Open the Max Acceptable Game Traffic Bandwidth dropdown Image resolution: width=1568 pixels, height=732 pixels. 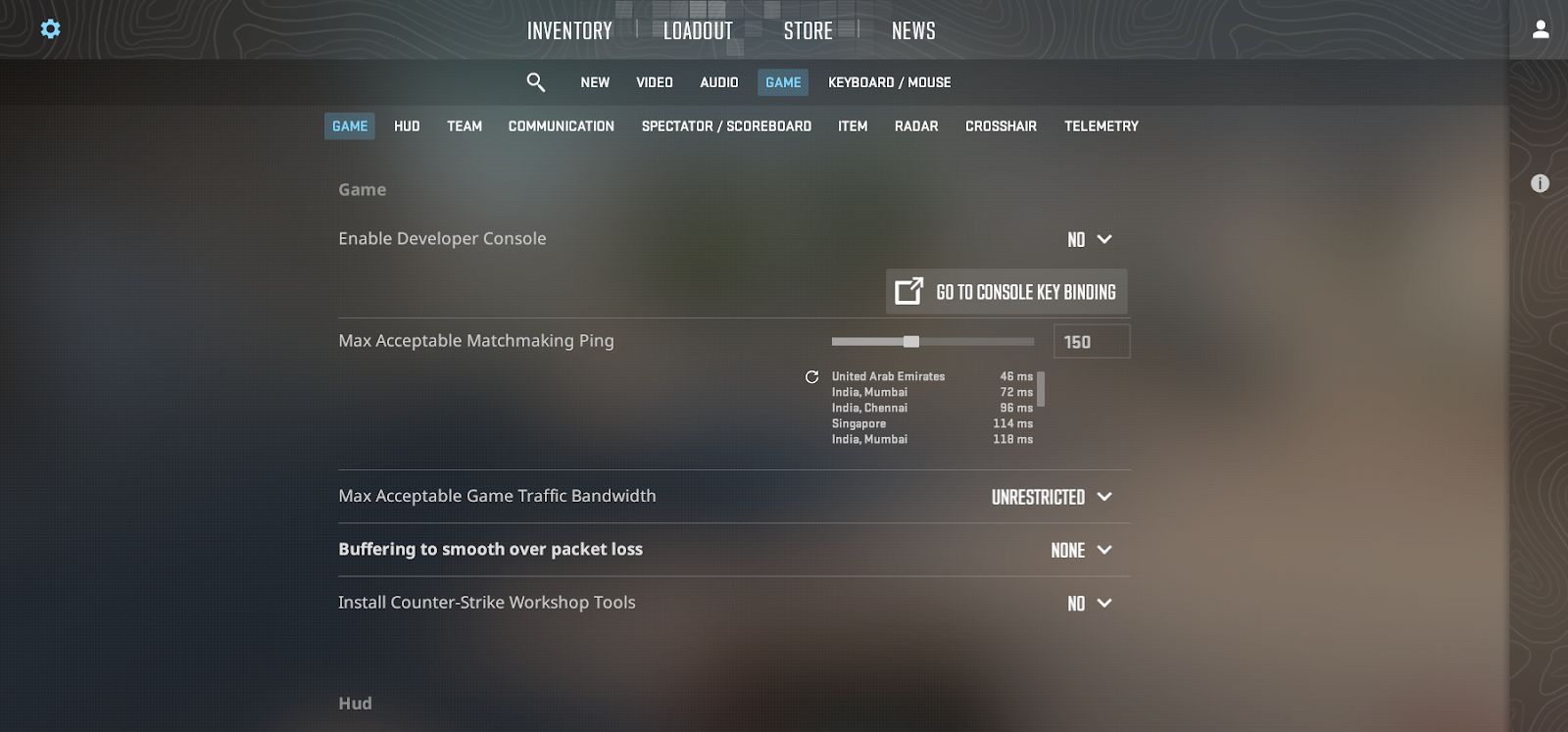[1052, 497]
